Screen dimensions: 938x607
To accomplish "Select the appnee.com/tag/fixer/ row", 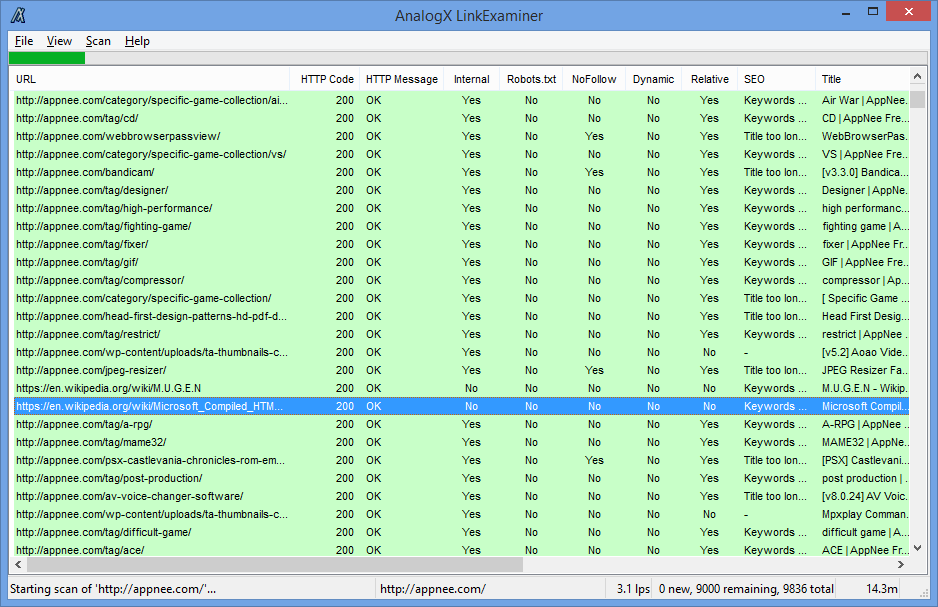I will (x=461, y=244).
